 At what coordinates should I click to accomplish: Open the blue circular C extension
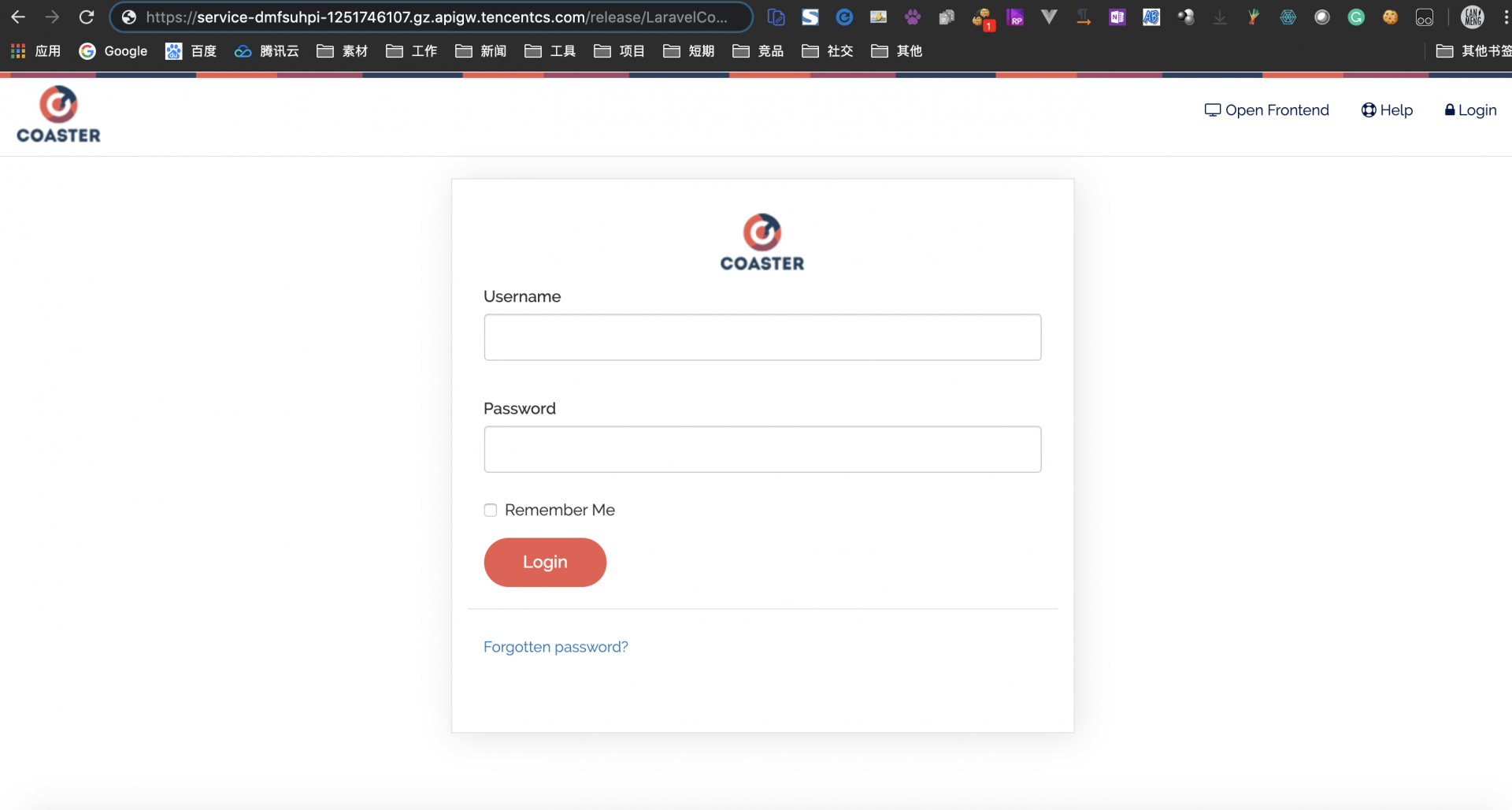click(844, 17)
